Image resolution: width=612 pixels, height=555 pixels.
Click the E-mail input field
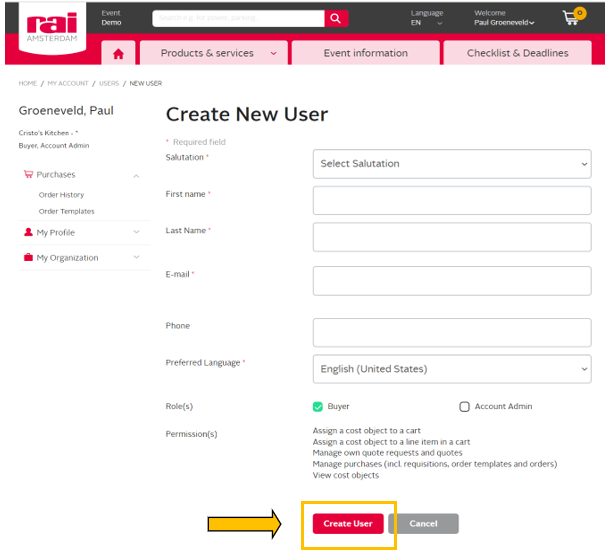click(452, 281)
